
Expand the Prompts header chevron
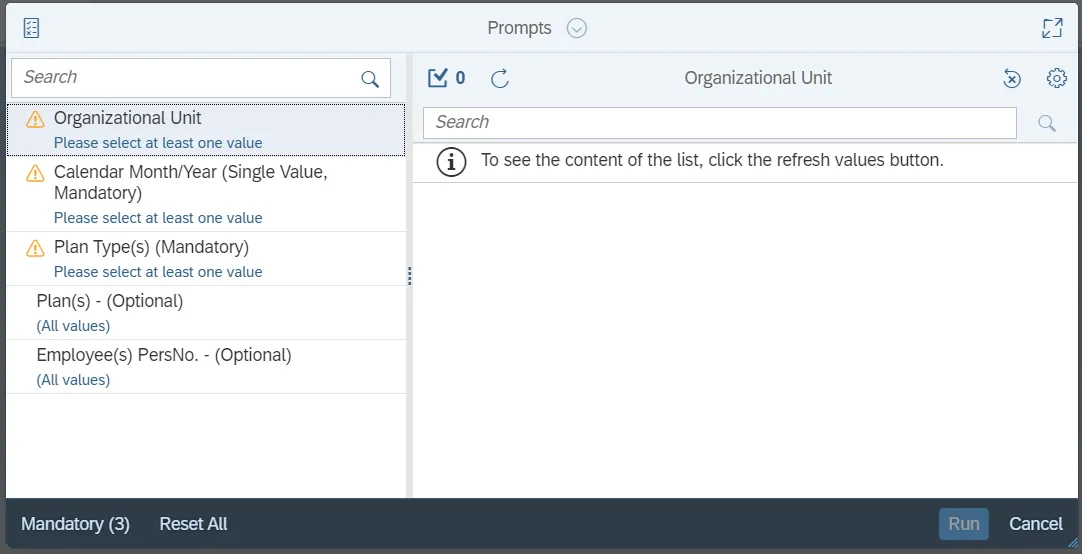576,28
